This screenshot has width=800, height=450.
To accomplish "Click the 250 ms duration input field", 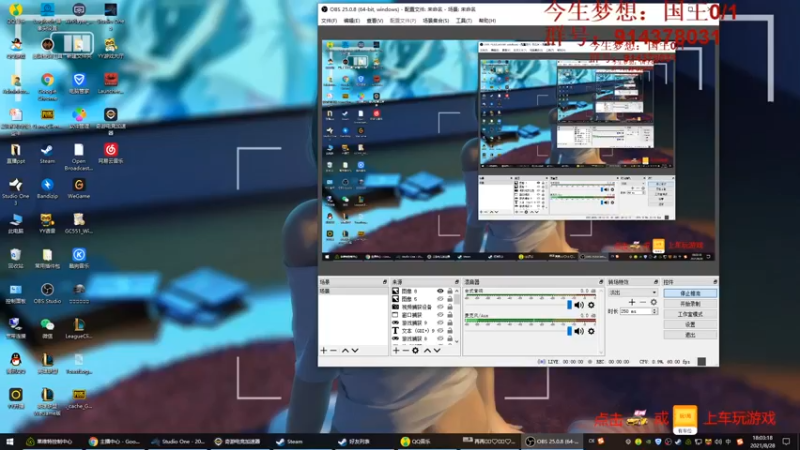I will click(x=635, y=311).
